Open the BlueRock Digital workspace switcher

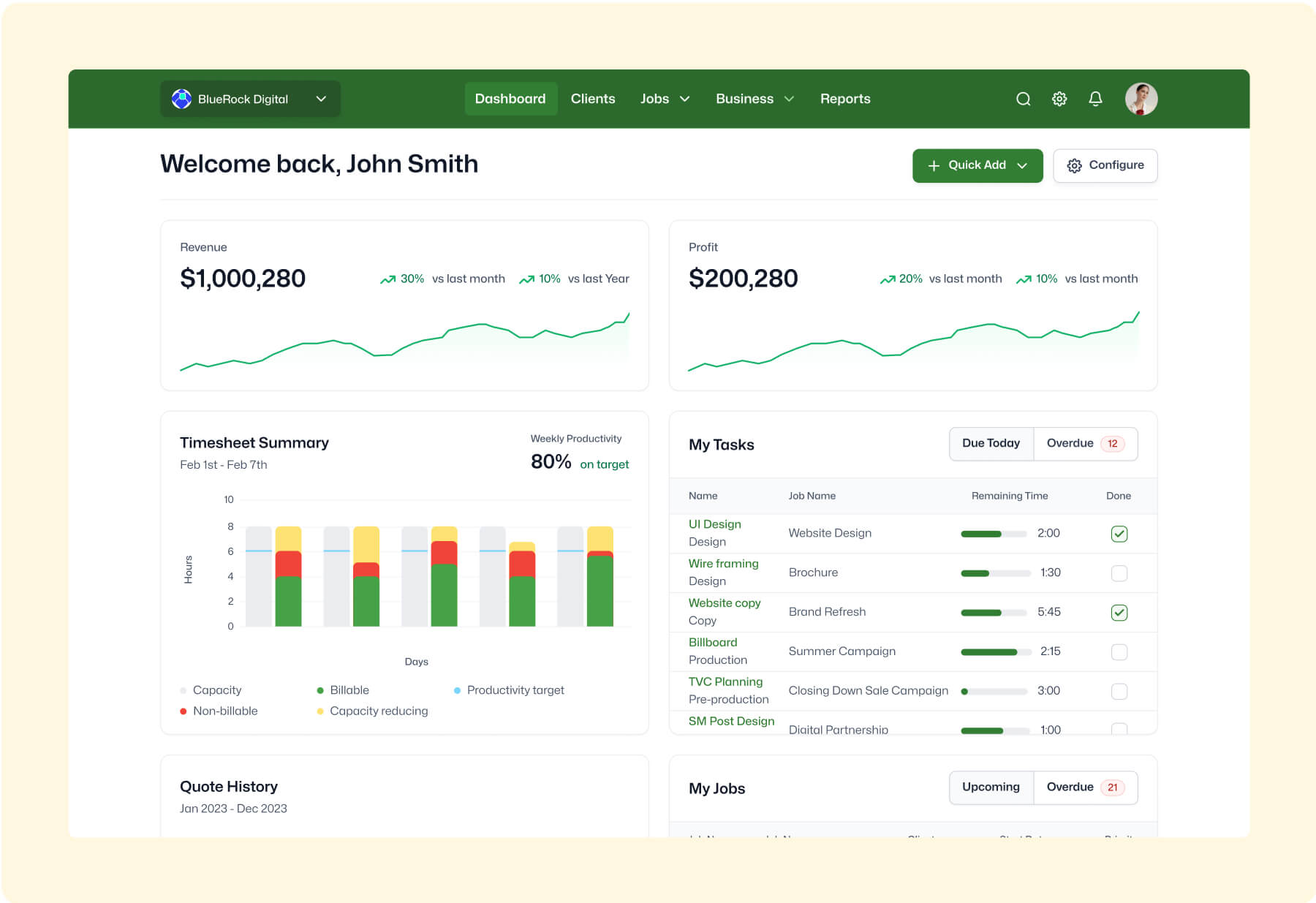tap(320, 99)
